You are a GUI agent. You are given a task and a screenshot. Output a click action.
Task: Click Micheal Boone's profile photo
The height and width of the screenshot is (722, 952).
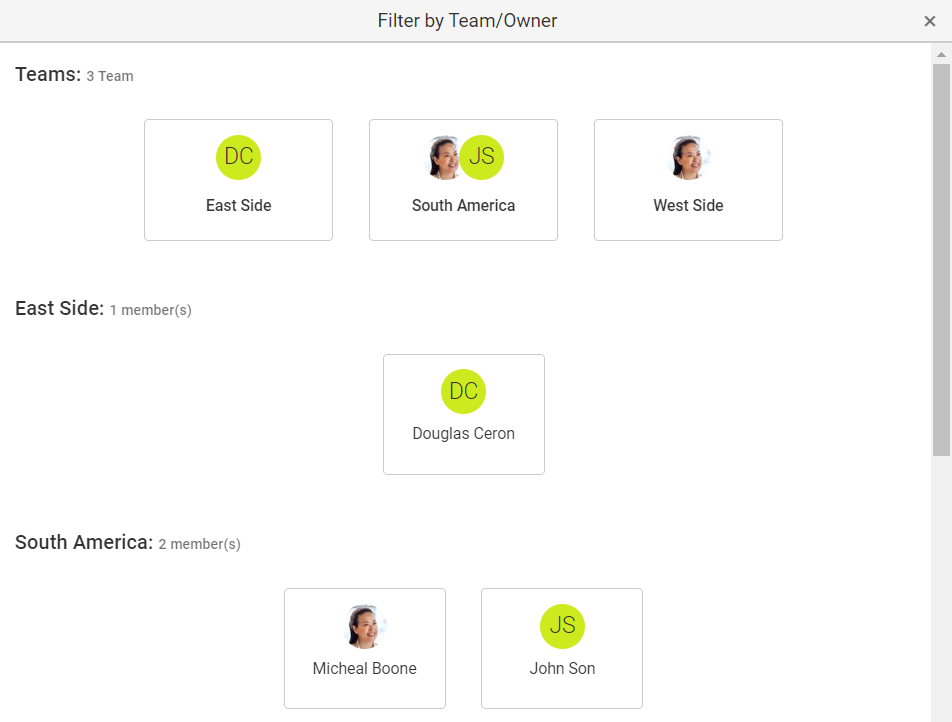click(365, 626)
